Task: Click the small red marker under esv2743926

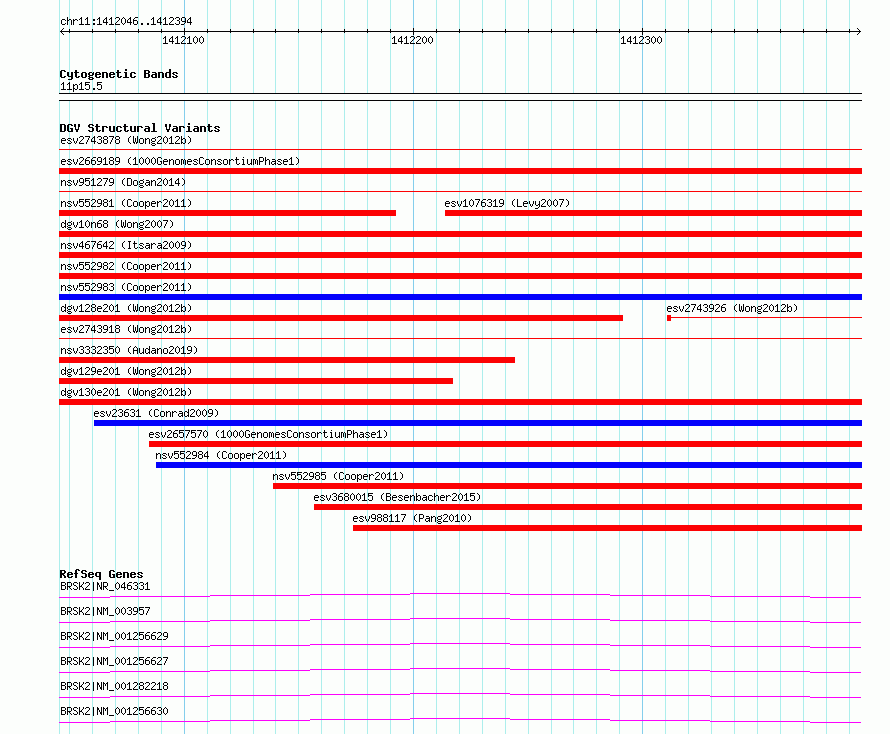Action: coord(669,318)
